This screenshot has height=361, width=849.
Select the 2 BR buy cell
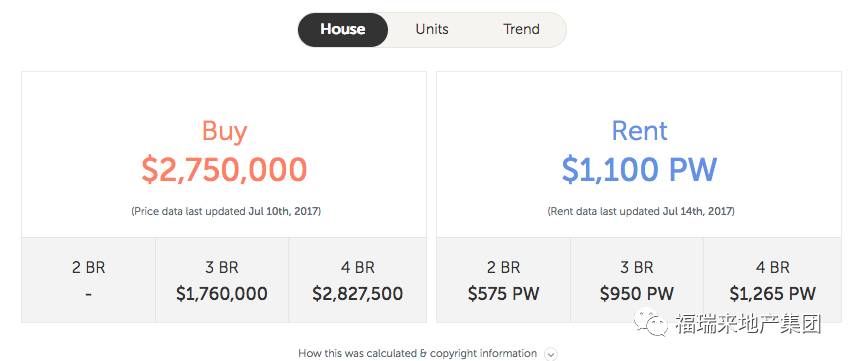pos(88,280)
